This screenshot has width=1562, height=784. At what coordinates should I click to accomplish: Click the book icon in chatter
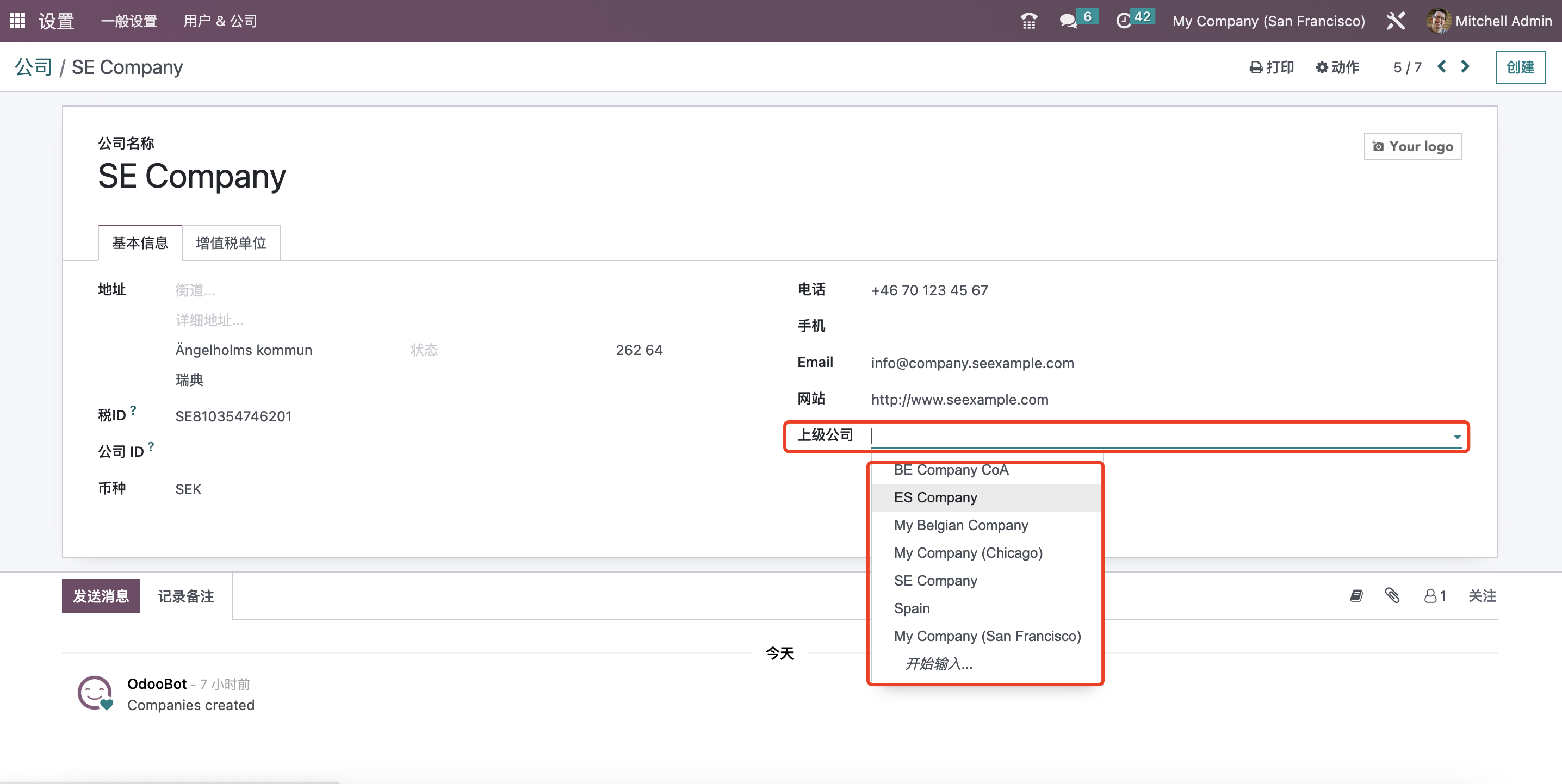[x=1356, y=596]
